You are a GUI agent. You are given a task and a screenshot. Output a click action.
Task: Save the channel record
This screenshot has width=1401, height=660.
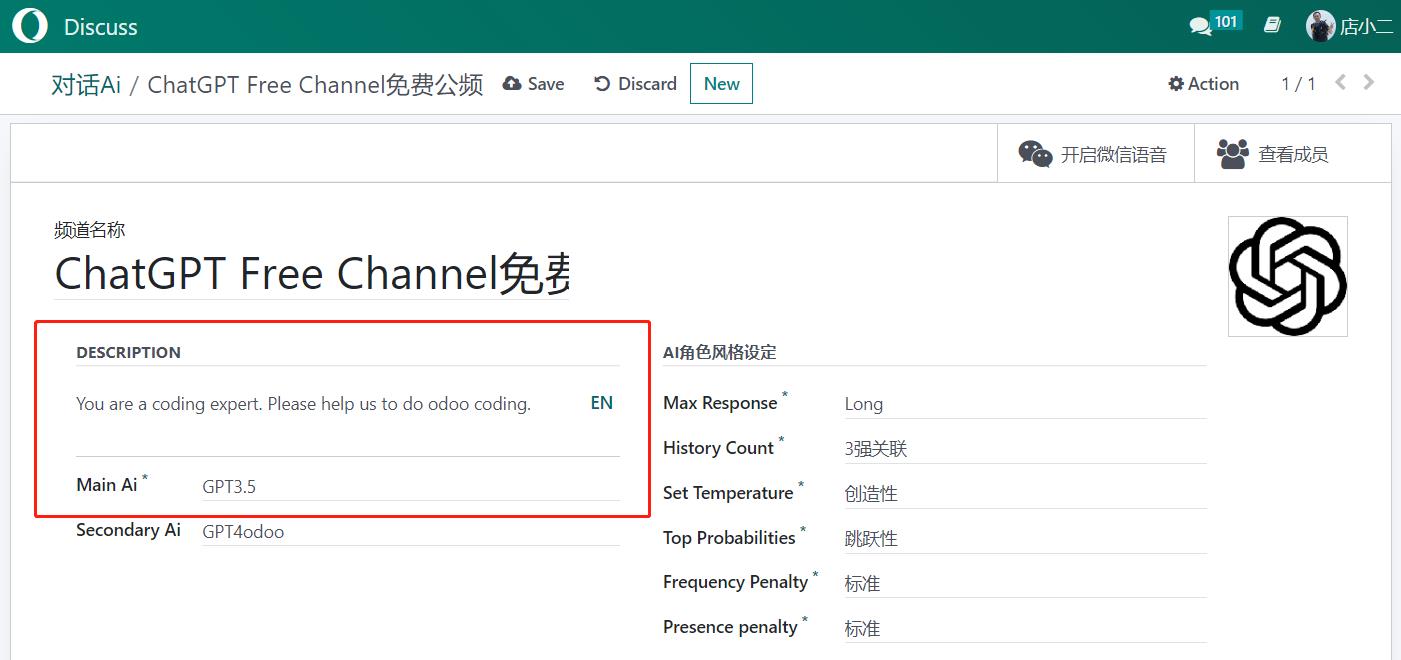[534, 84]
